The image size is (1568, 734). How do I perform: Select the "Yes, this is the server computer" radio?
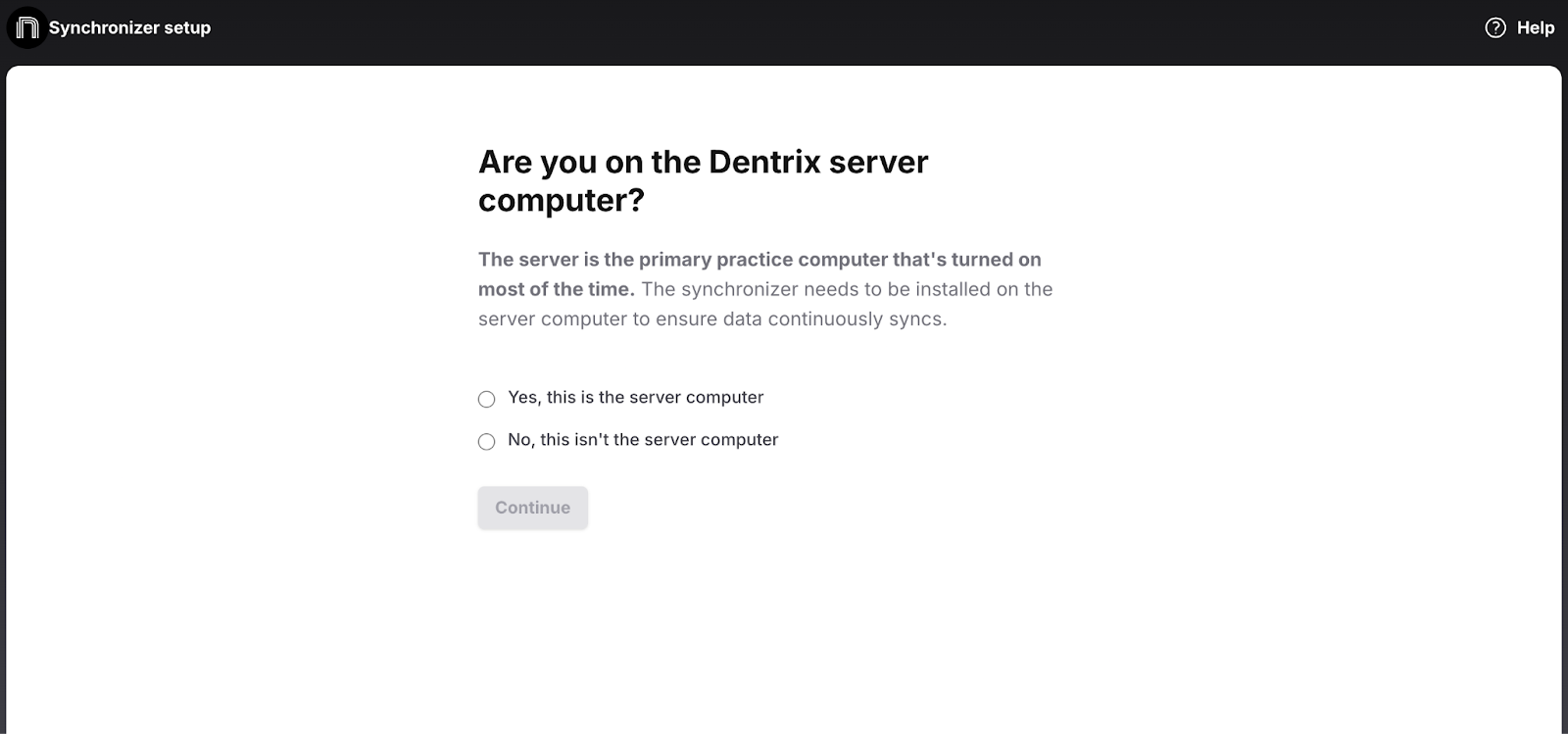(487, 399)
